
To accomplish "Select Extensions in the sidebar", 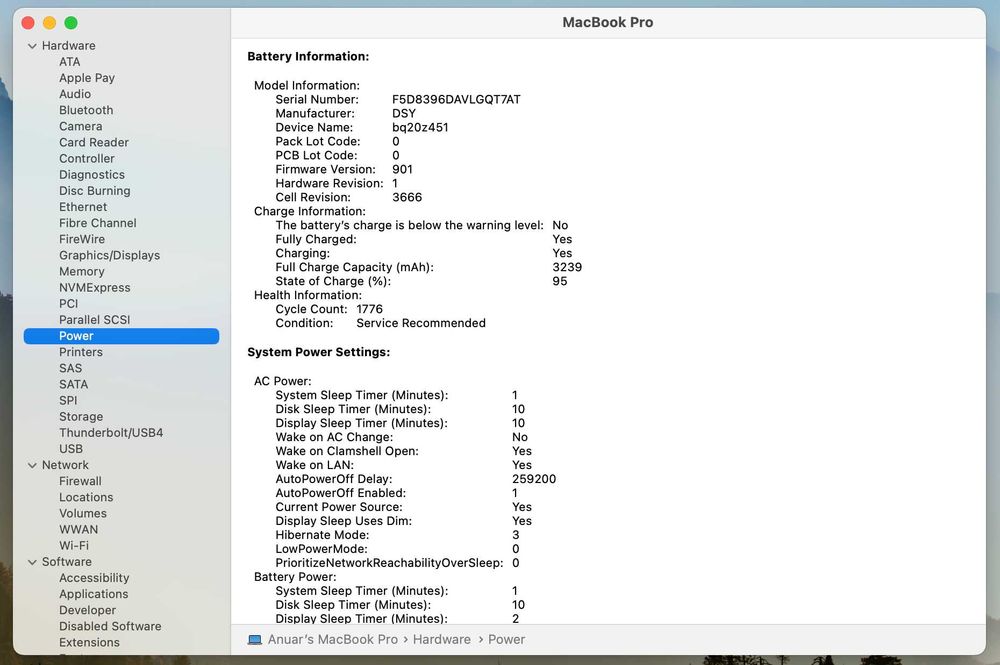I will [x=89, y=643].
